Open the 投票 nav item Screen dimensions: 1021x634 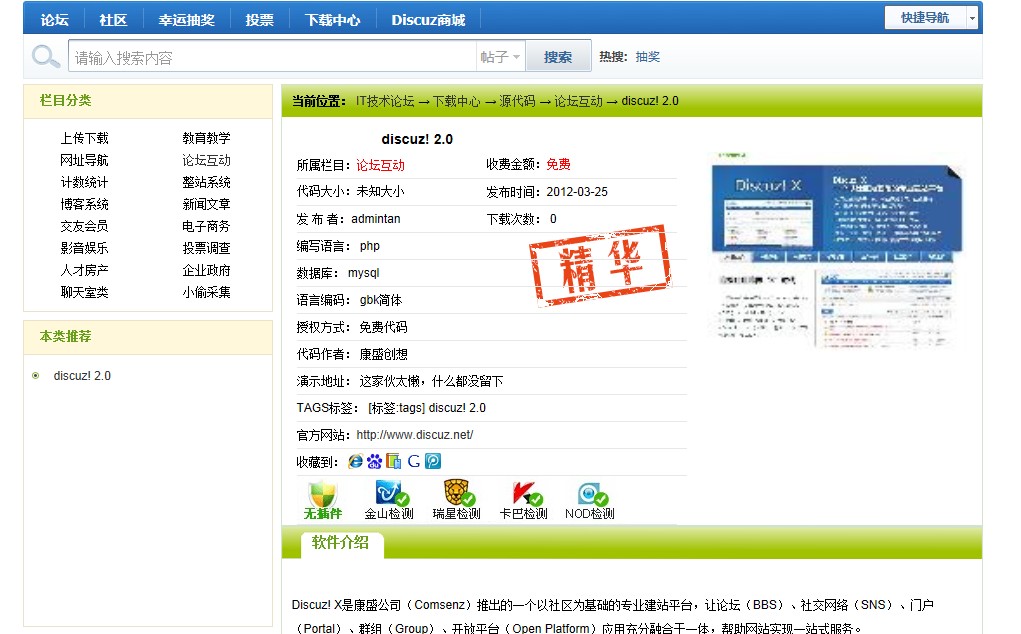[x=259, y=20]
